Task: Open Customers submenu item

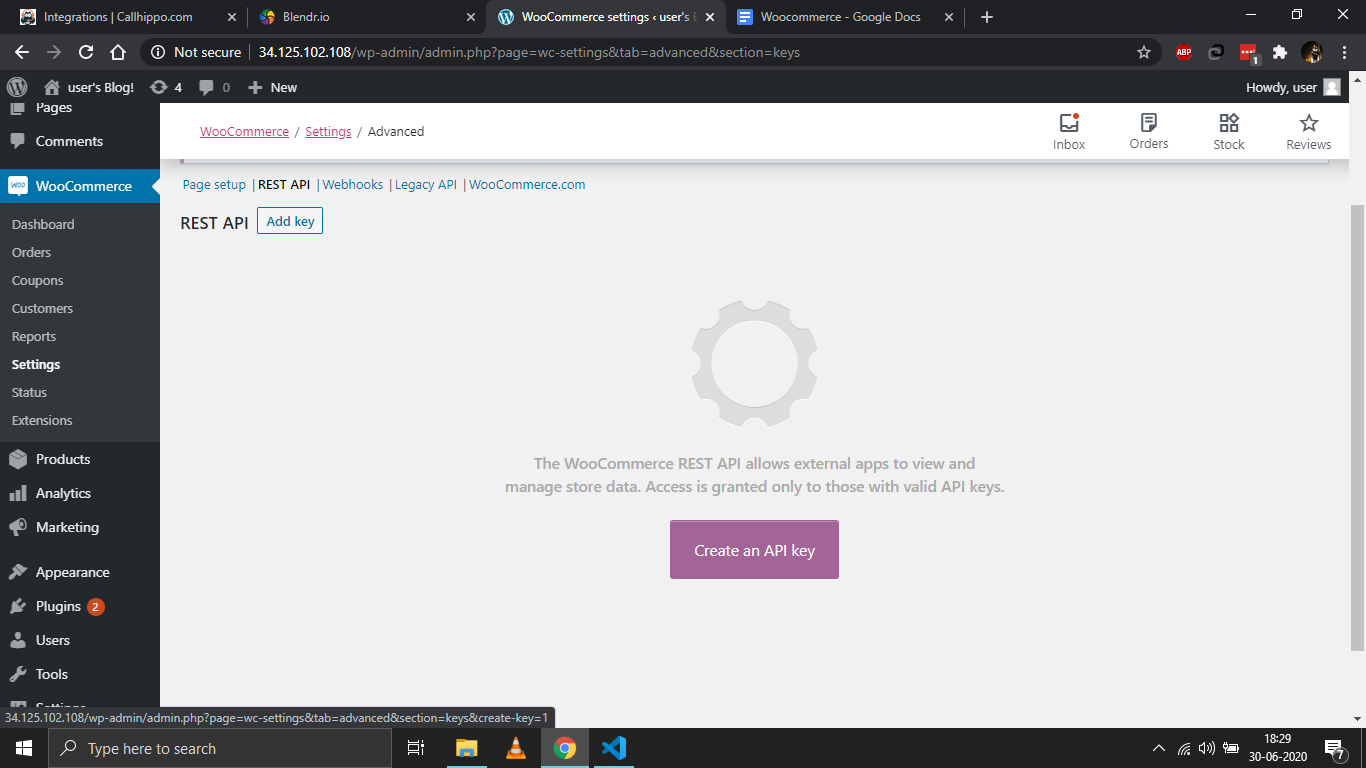Action: [42, 308]
